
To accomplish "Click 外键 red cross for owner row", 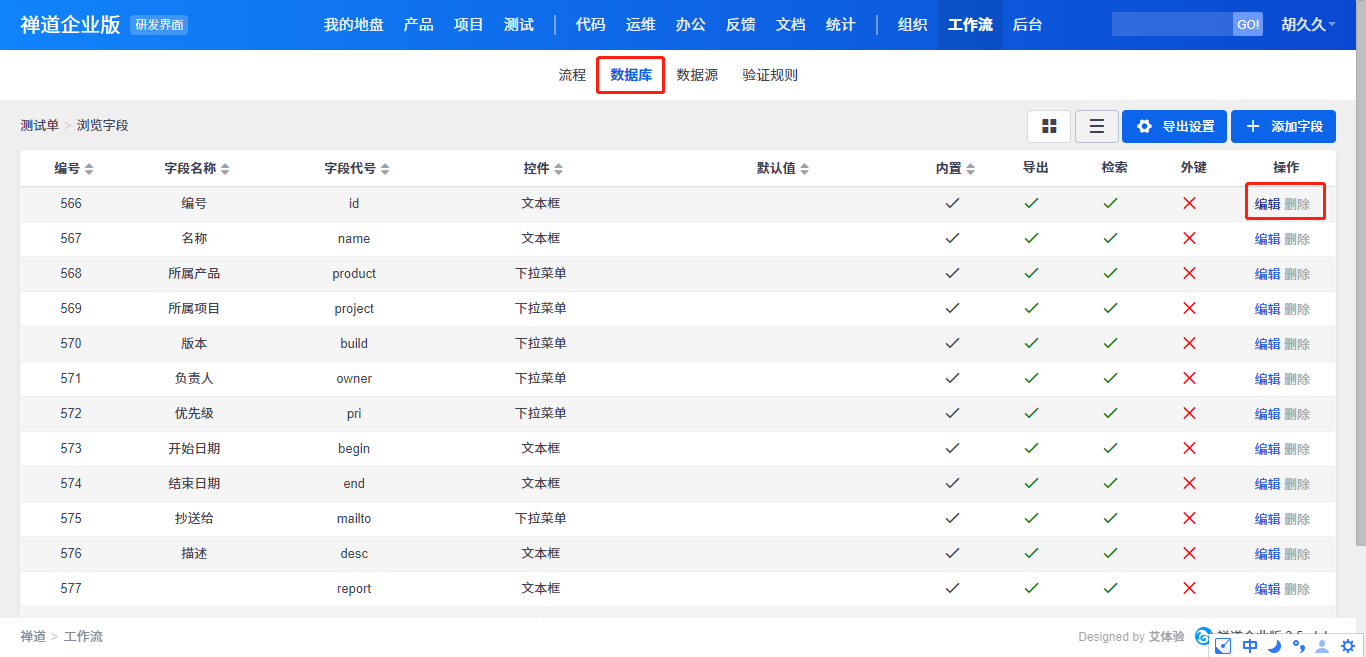I will point(1189,378).
